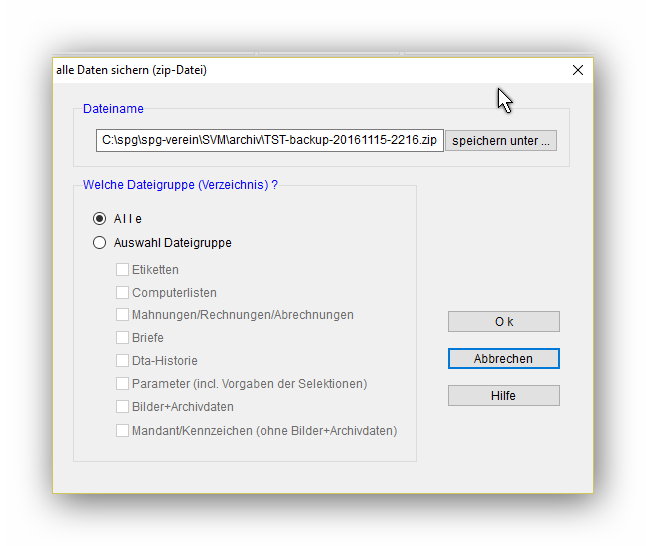Close the 'alle Daten sichern' dialog window
This screenshot has width=646, height=546.
(577, 70)
